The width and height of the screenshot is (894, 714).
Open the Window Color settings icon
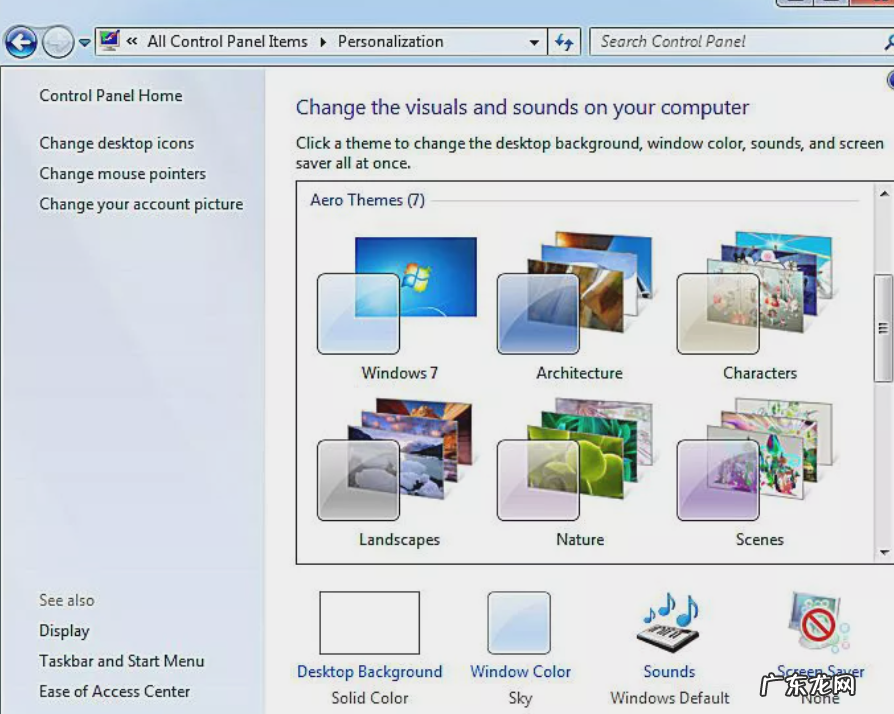point(520,622)
